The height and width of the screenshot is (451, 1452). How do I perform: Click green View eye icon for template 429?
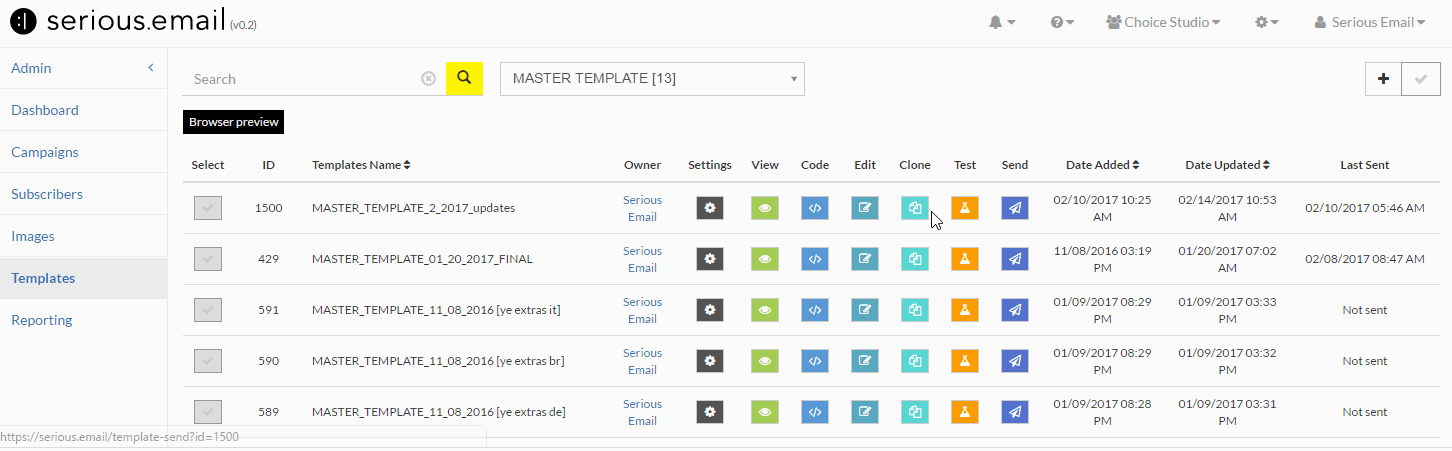click(x=765, y=259)
